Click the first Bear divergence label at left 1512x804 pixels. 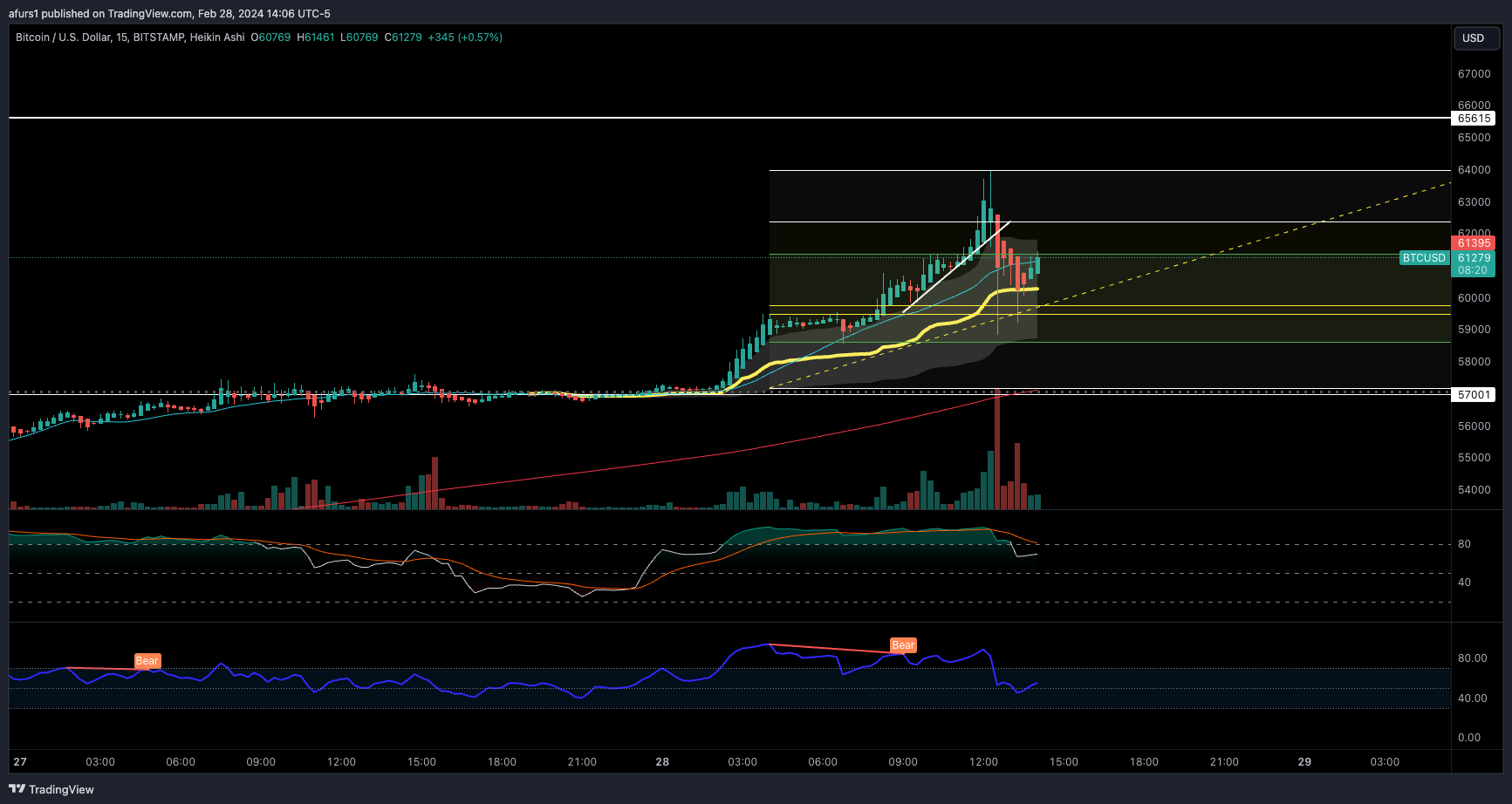(147, 661)
